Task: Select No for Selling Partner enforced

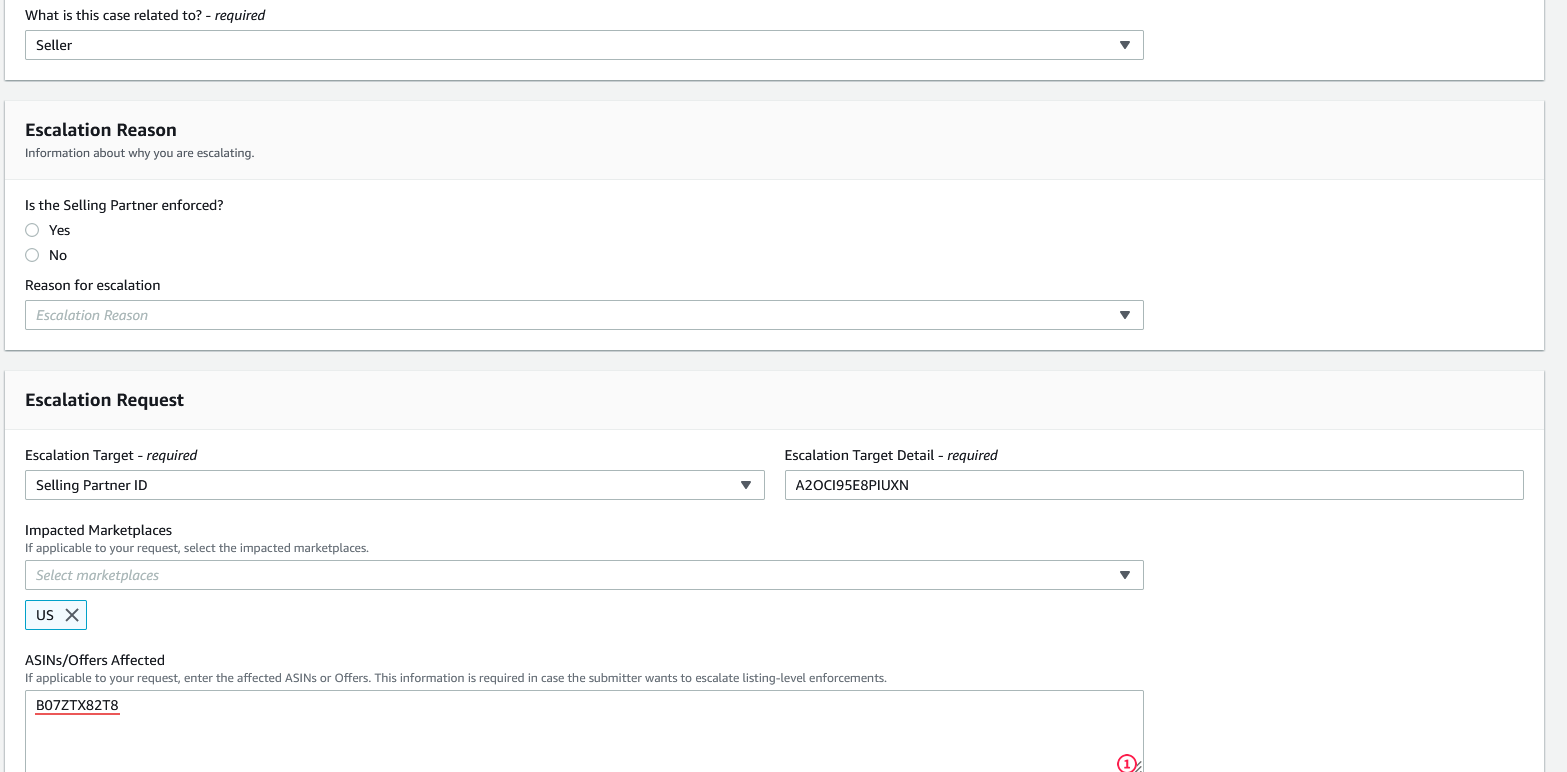Action: [x=32, y=255]
